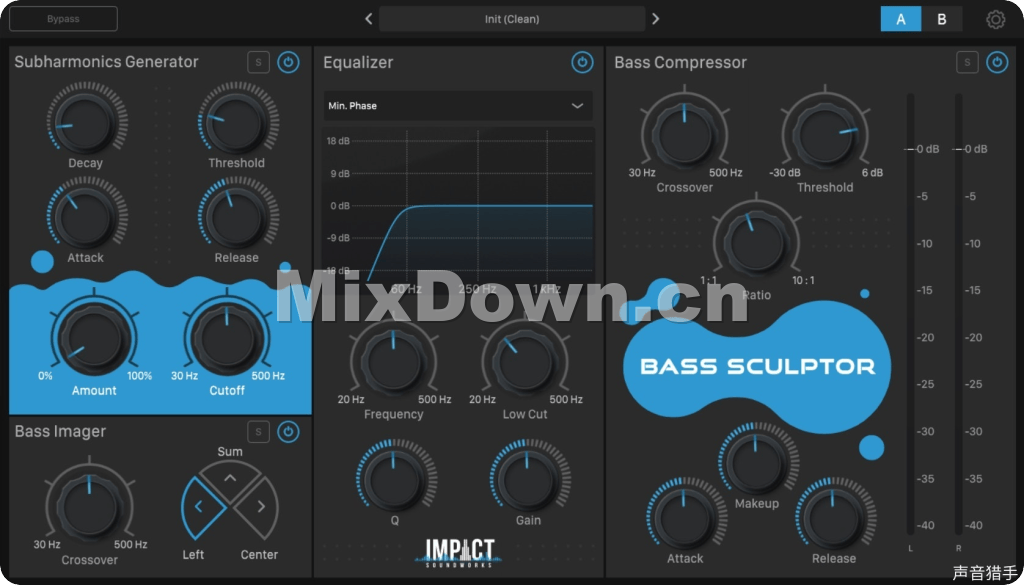Solo the Bass Imager with S button
Screen dimensions: 1024x585
(x=259, y=432)
